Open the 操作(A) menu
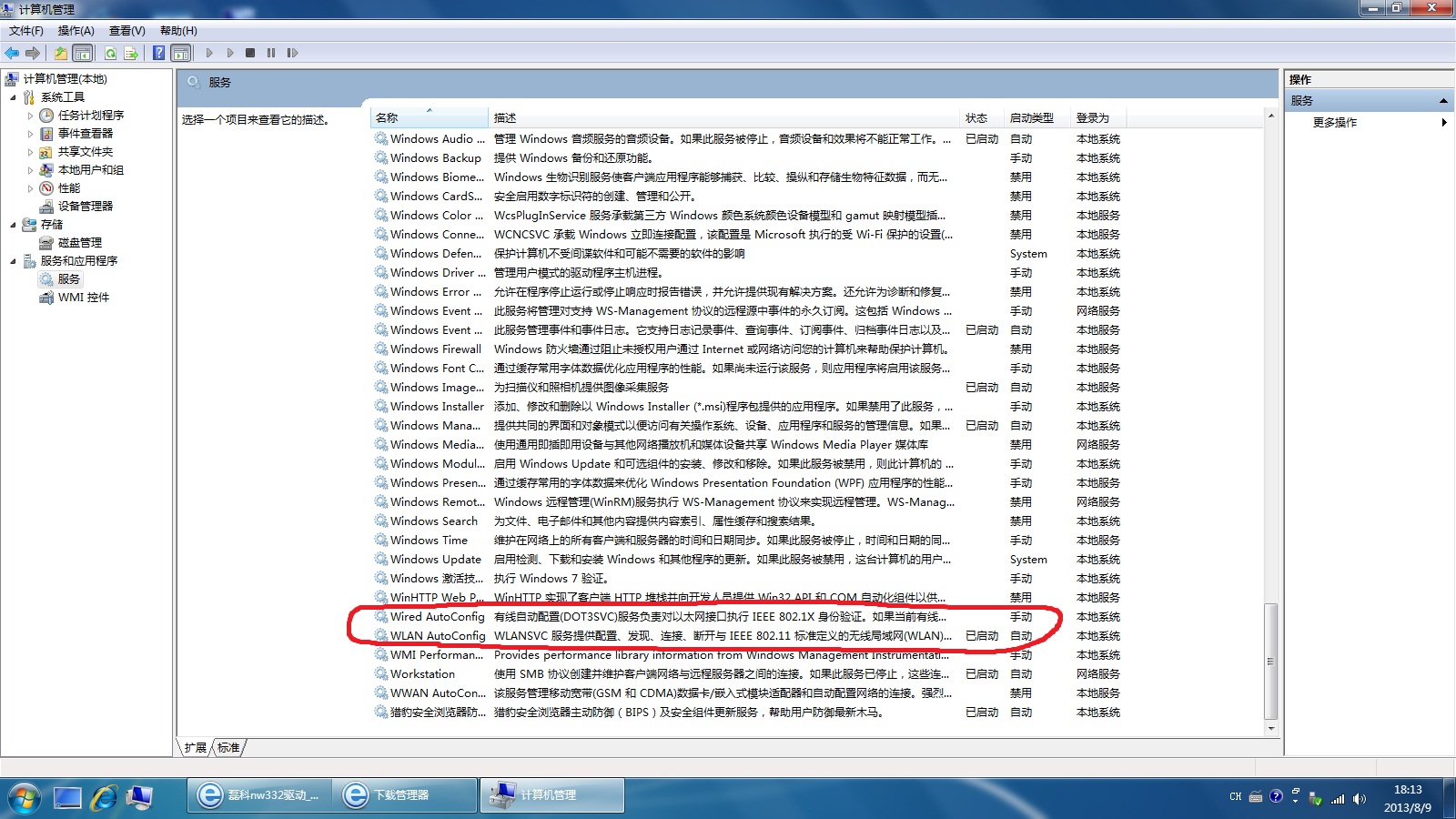 point(76,31)
